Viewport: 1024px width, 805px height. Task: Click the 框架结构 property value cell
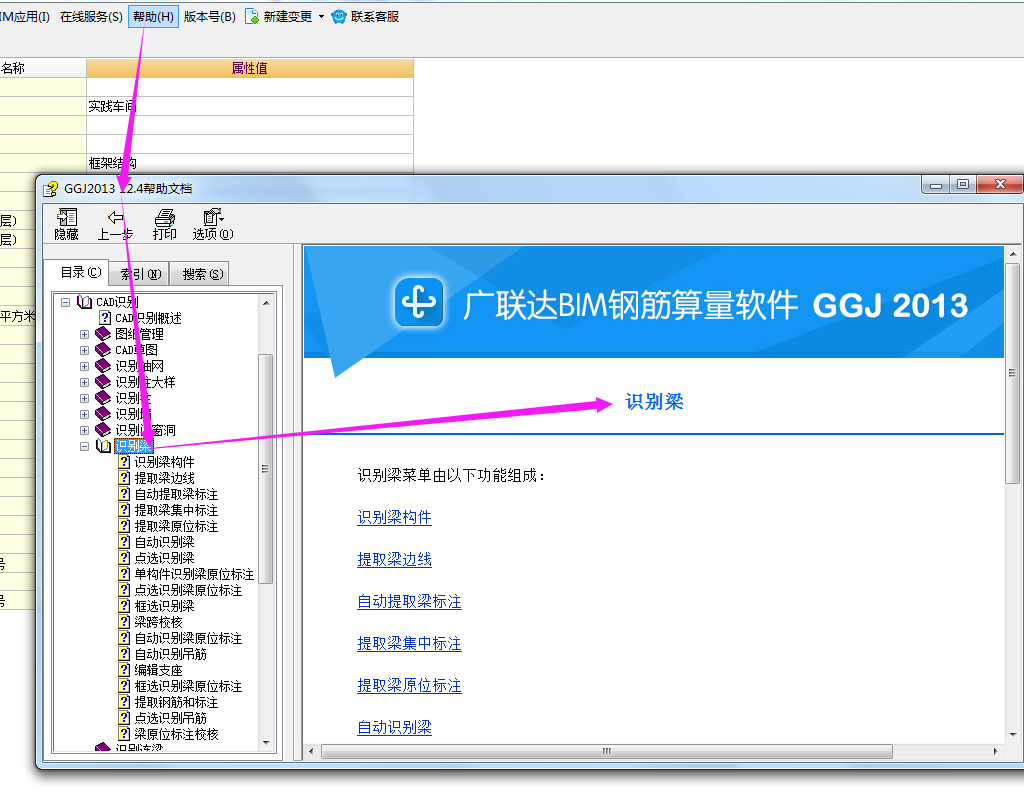[249, 163]
